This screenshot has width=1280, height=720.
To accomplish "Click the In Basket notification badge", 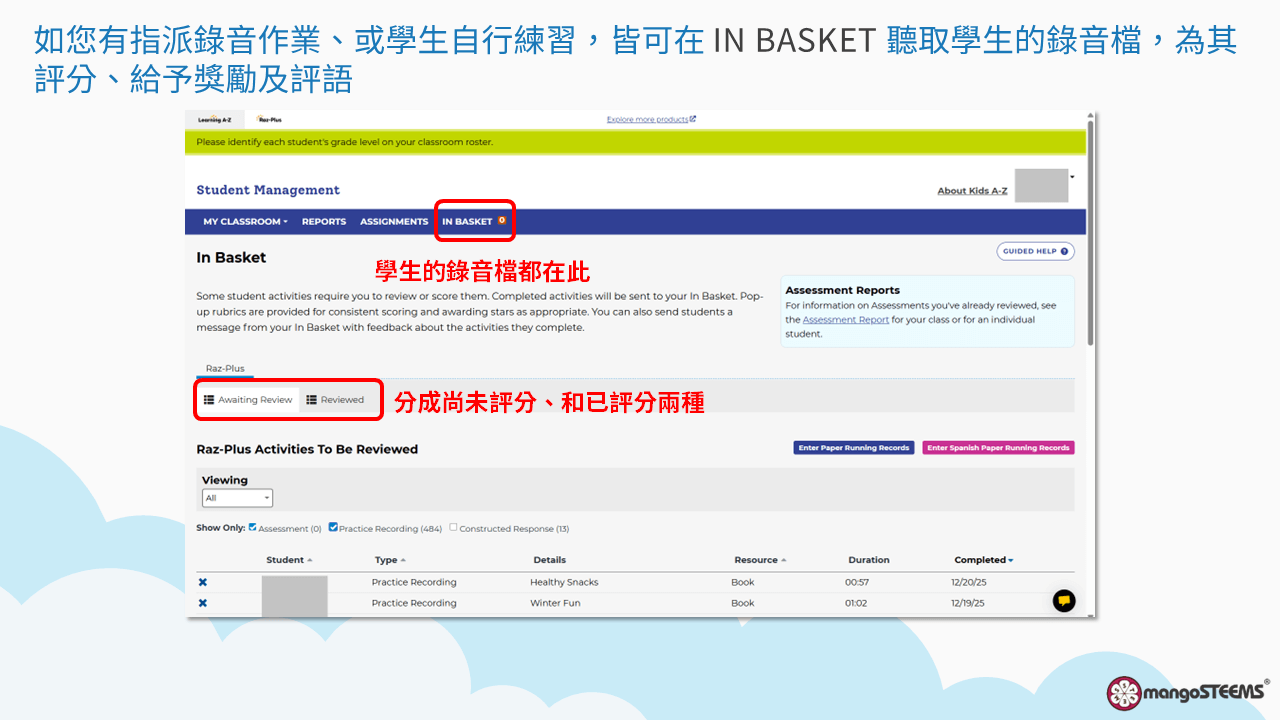I will tap(502, 221).
